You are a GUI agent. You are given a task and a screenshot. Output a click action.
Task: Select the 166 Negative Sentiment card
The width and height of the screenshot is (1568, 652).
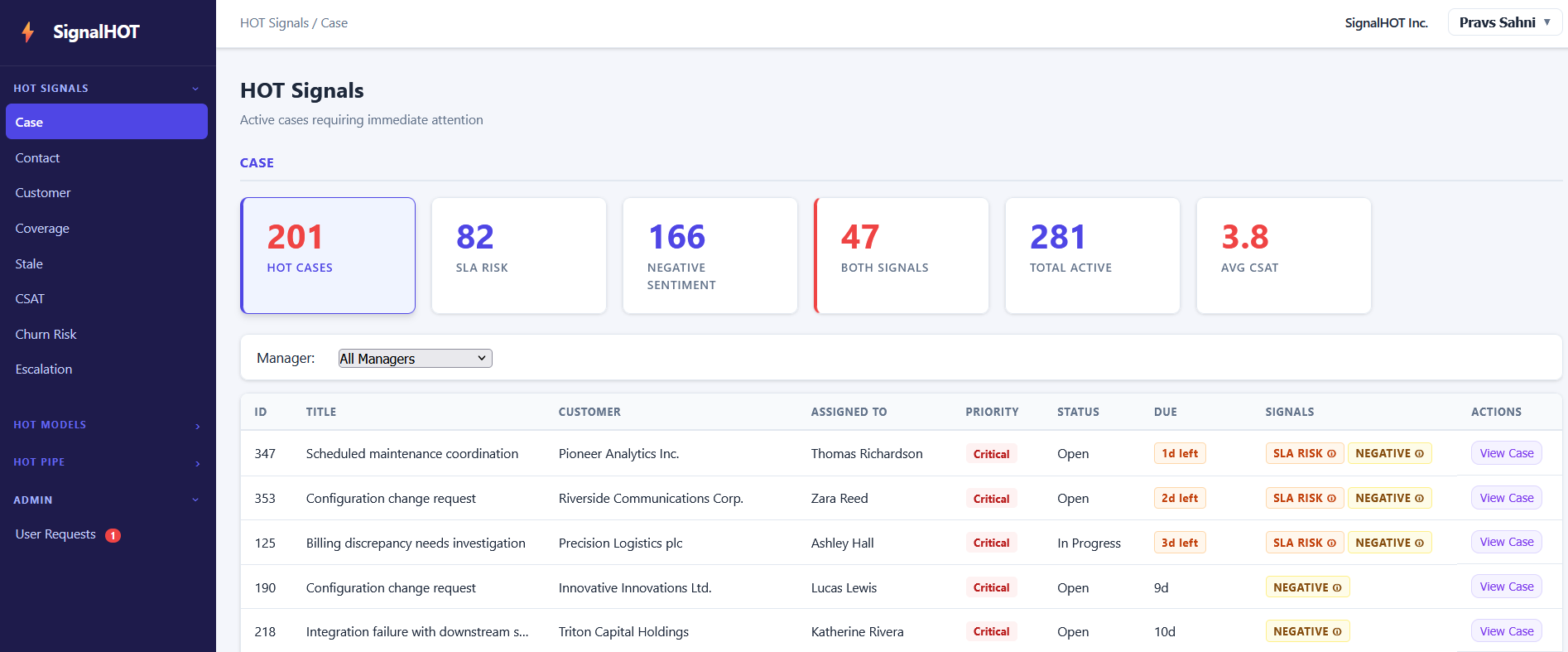point(710,255)
